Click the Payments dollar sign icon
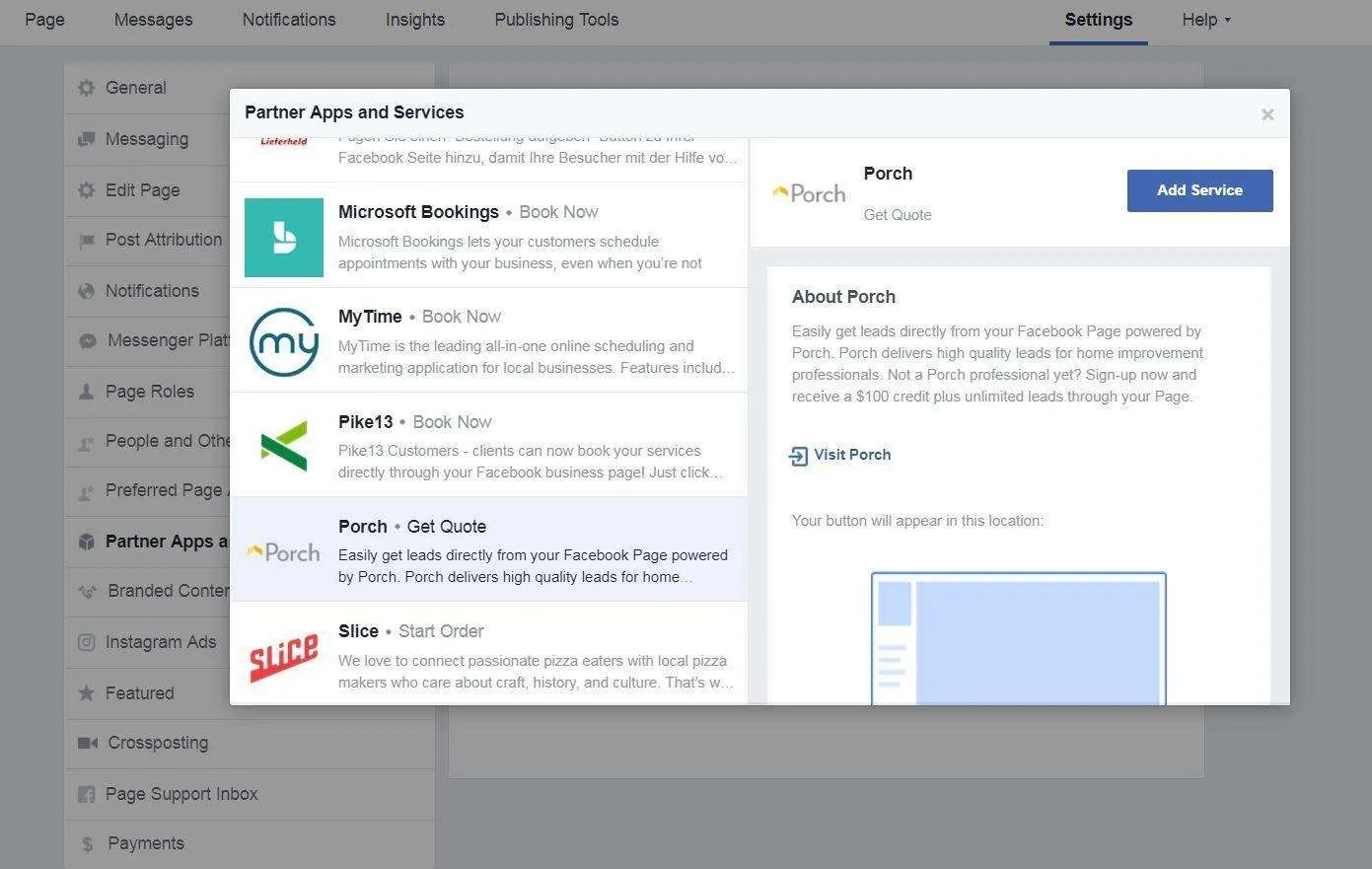This screenshot has height=869, width=1372. click(x=87, y=843)
